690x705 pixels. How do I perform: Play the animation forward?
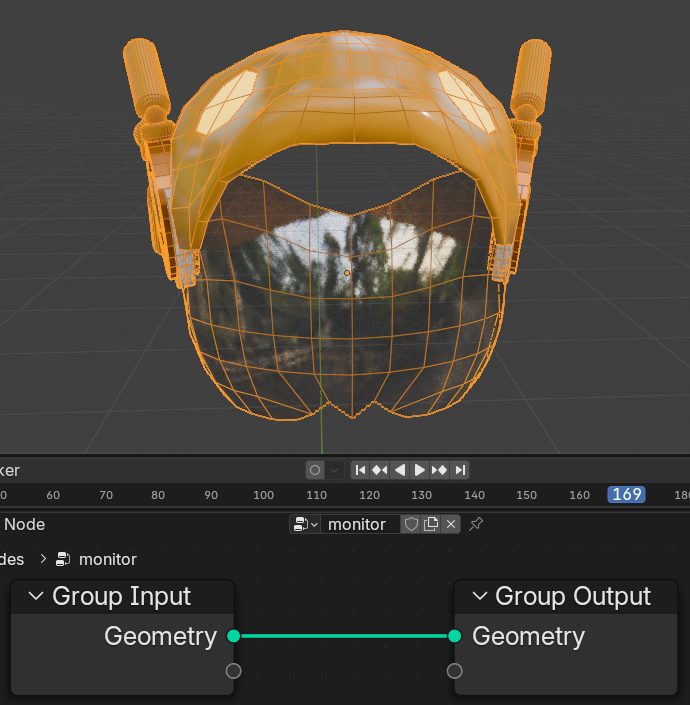[420, 470]
